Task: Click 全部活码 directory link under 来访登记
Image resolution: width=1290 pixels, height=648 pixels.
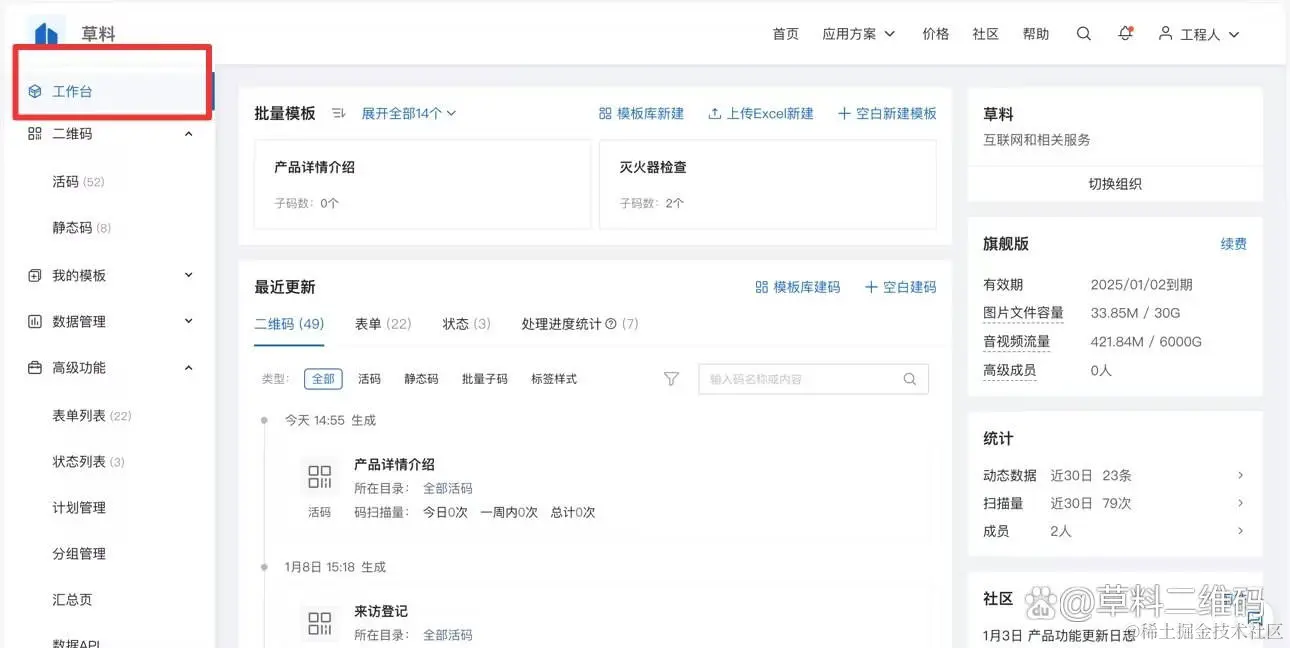Action: [x=448, y=635]
